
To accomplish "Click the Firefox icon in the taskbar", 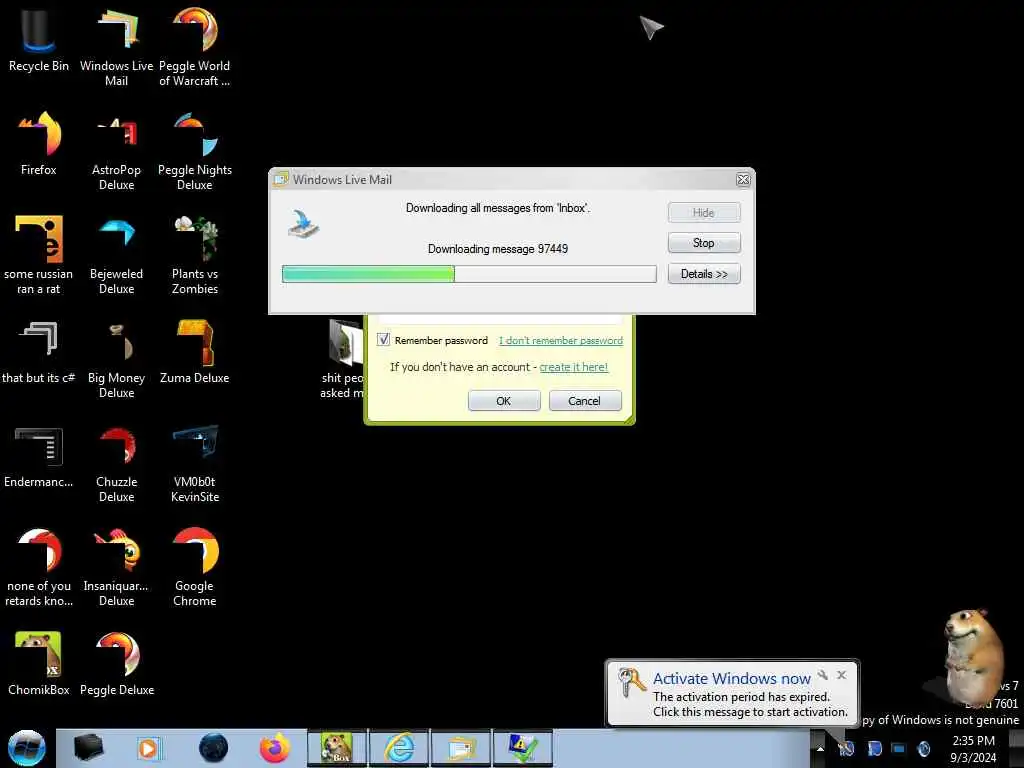I will click(x=275, y=748).
